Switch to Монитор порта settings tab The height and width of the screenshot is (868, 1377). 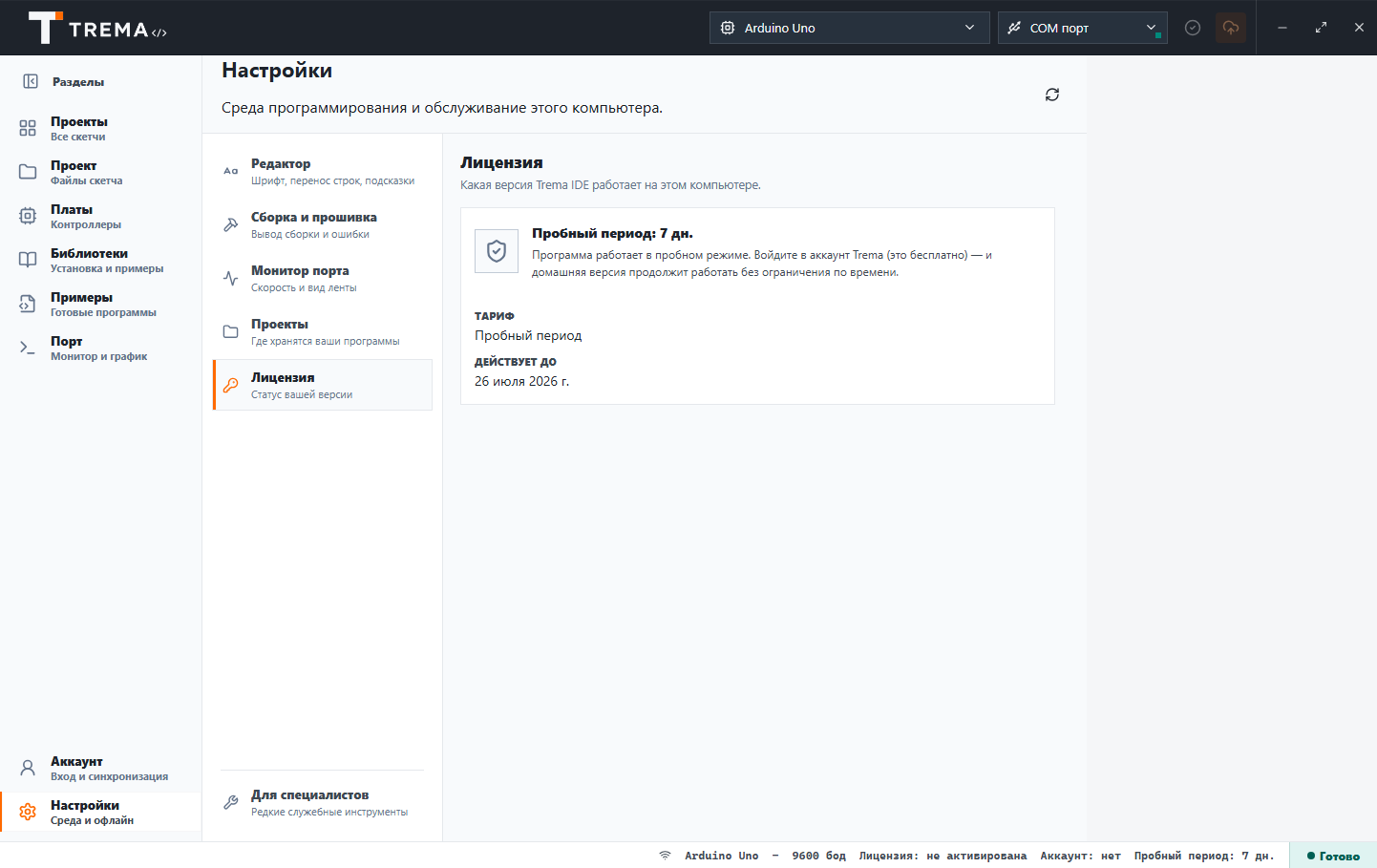(x=323, y=279)
